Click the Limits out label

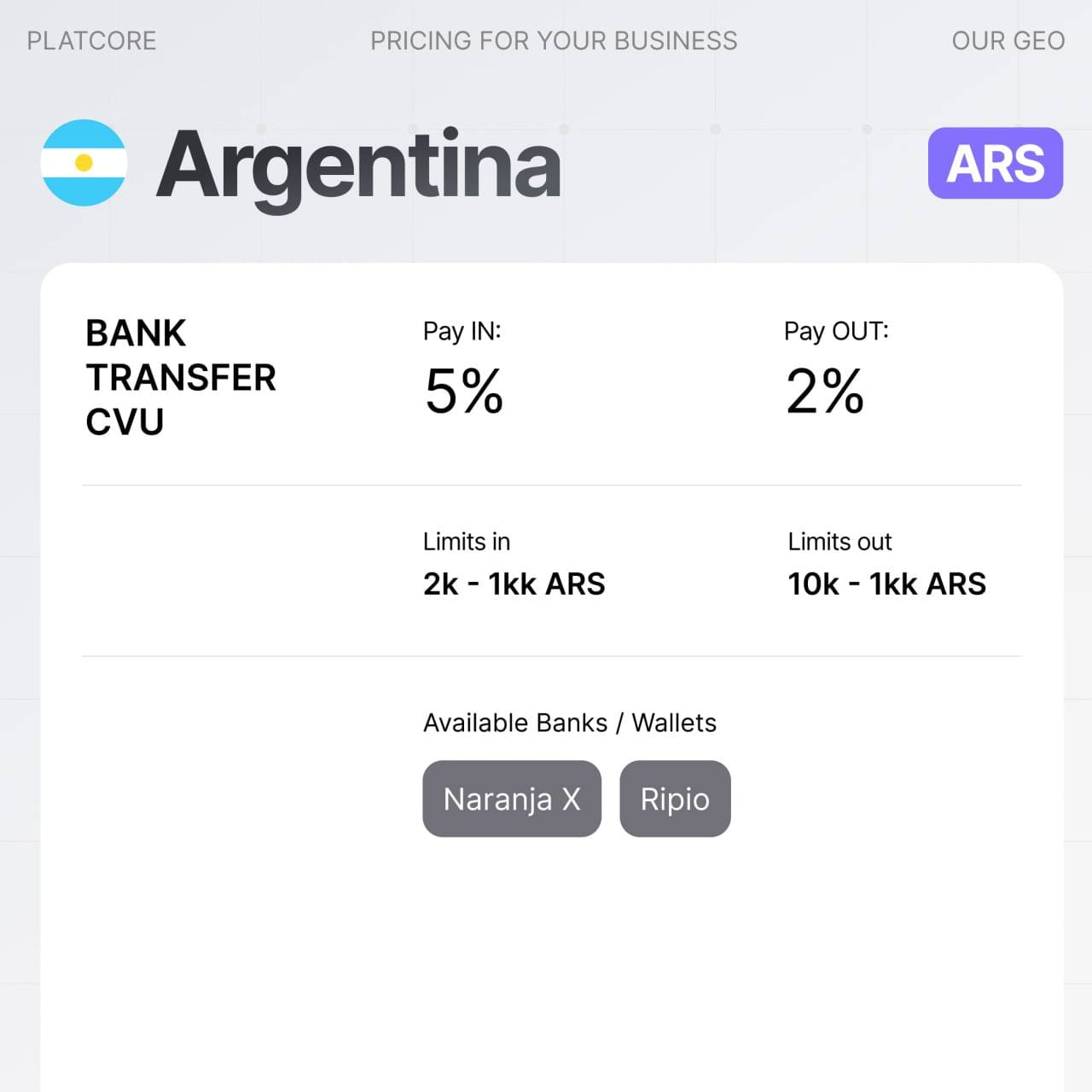[x=839, y=542]
